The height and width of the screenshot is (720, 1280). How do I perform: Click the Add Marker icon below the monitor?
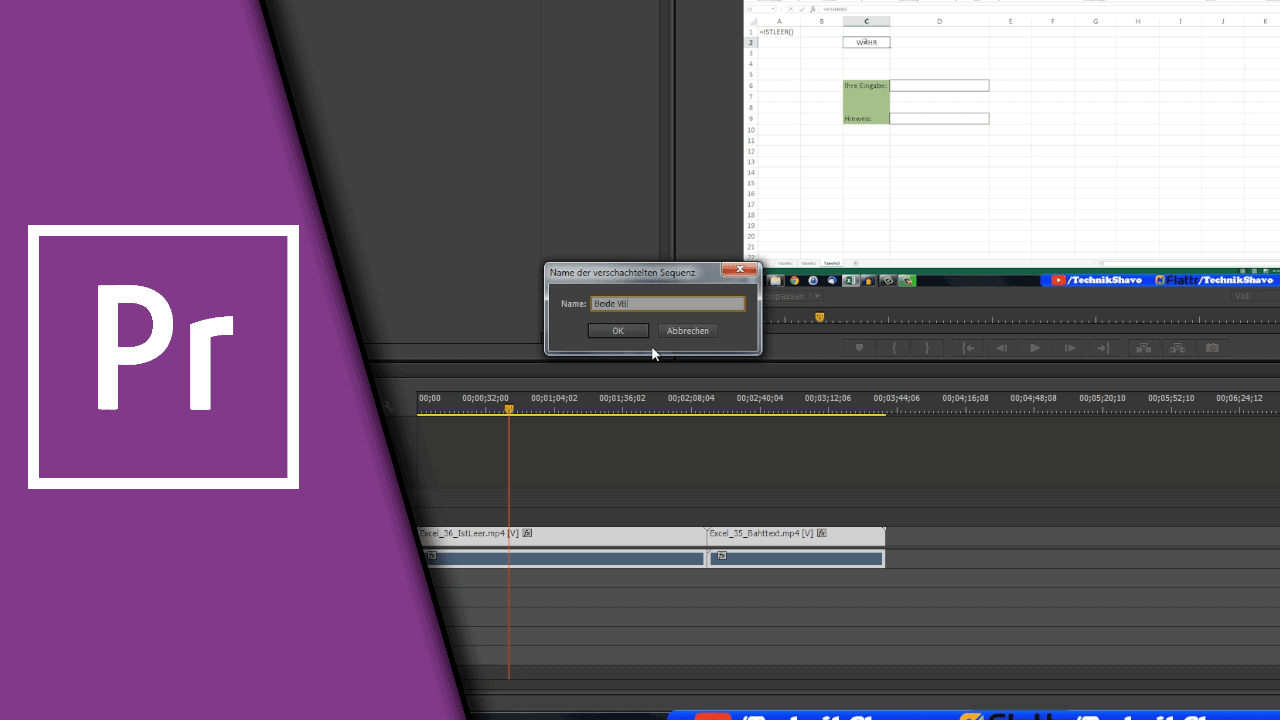click(858, 348)
